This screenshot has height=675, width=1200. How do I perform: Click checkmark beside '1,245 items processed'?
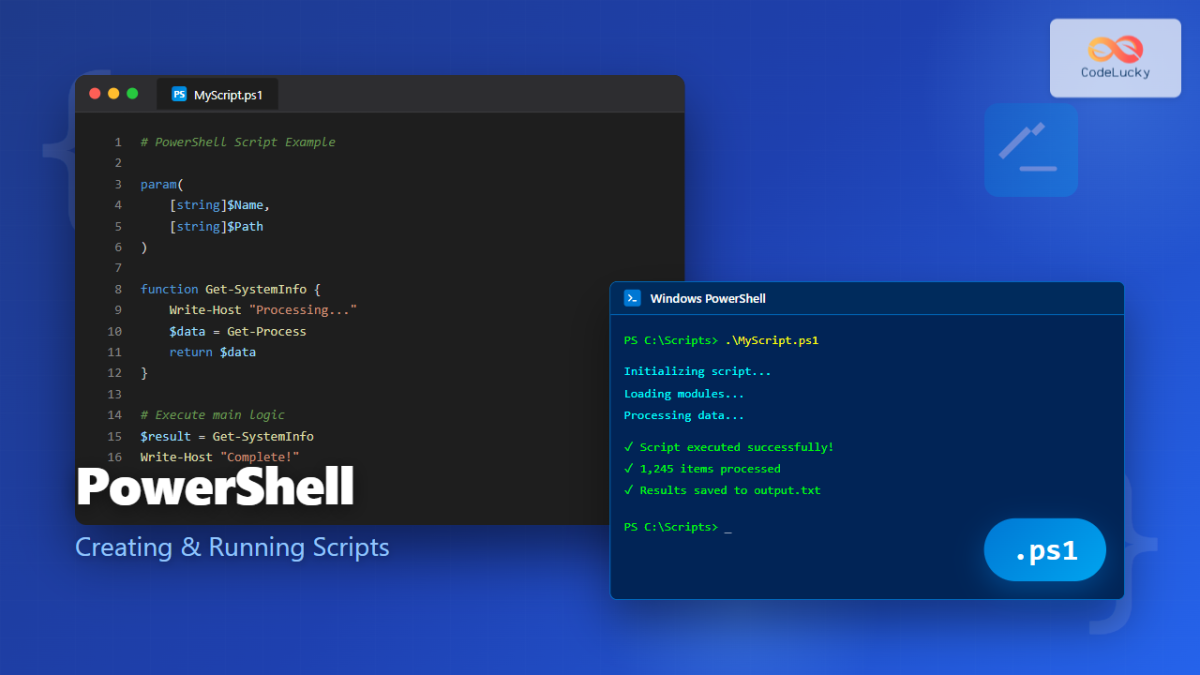point(628,468)
